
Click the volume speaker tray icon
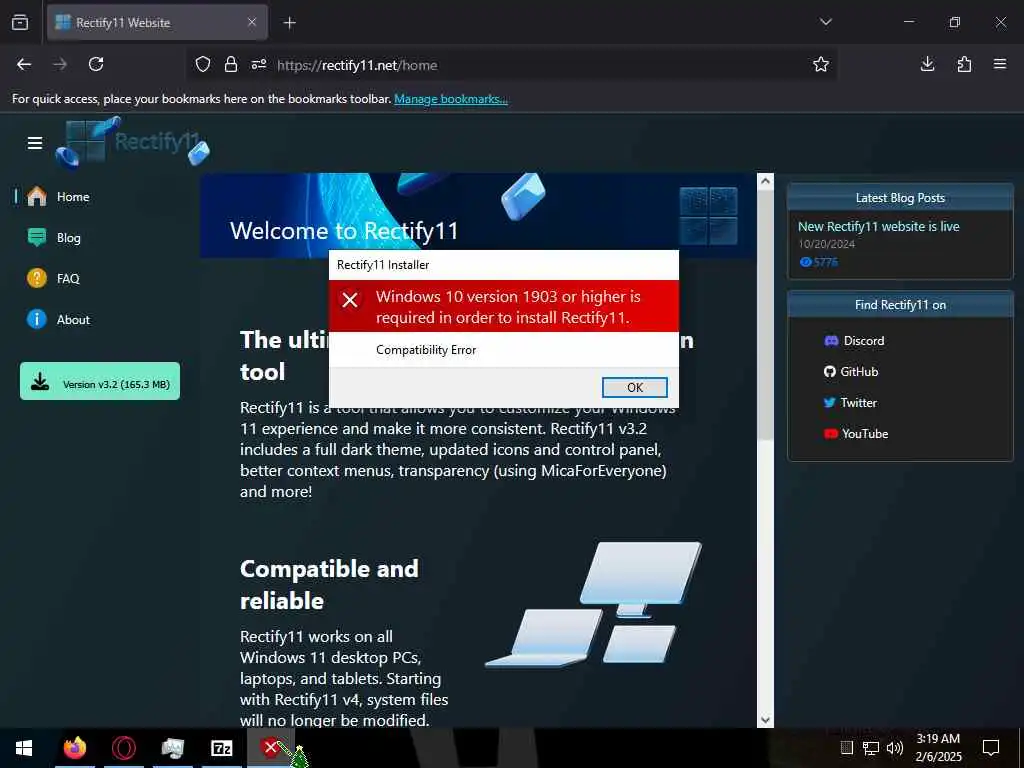895,748
